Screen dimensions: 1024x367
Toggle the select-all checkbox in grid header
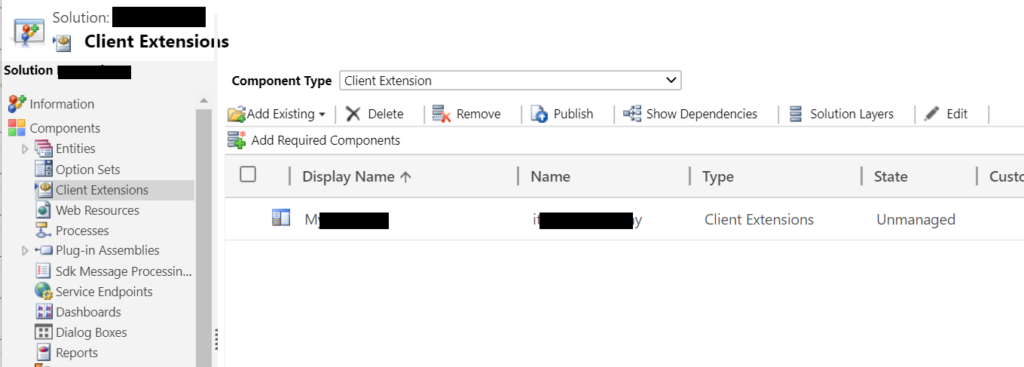248,174
